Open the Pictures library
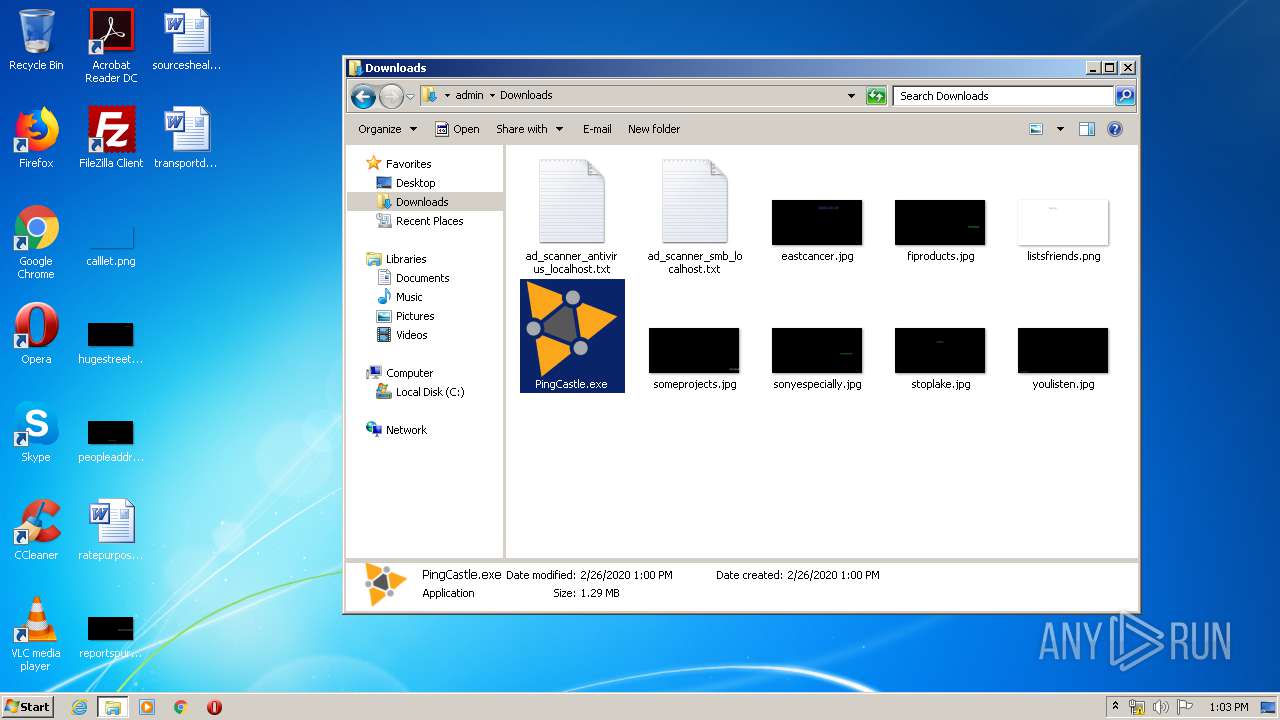1280x720 pixels. pyautogui.click(x=414, y=316)
